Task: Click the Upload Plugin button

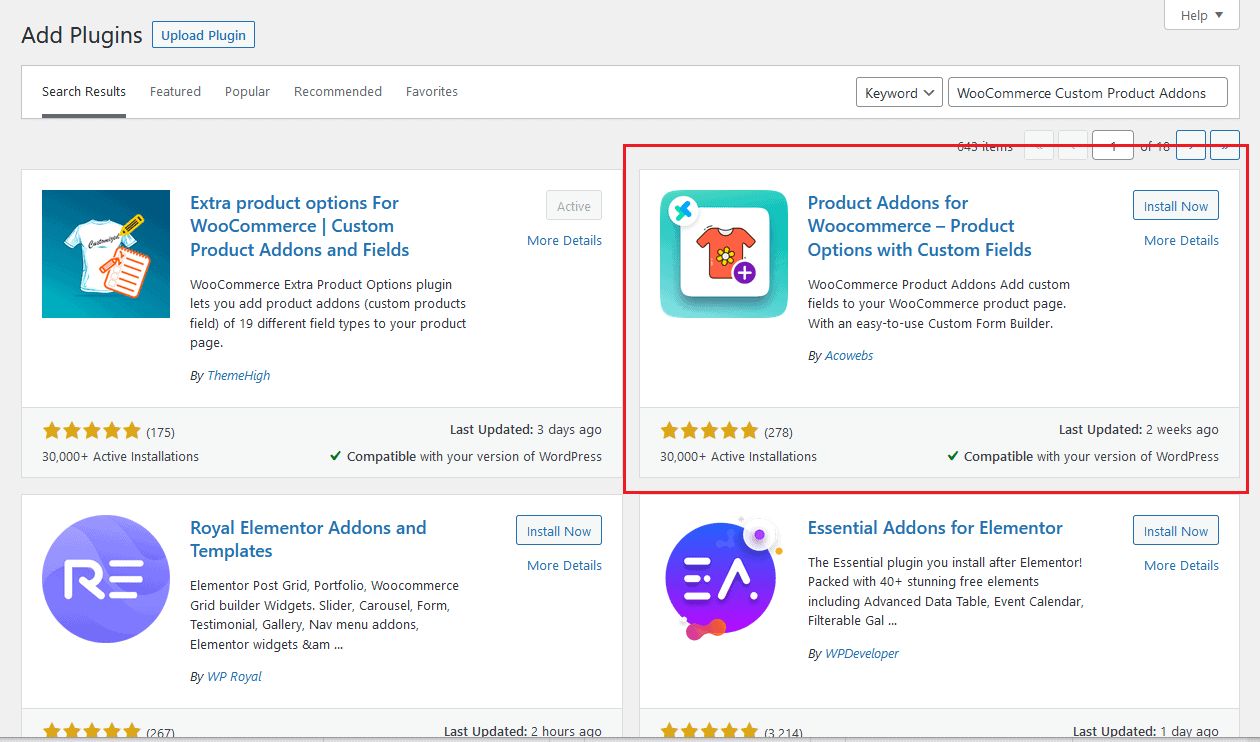Action: (204, 35)
